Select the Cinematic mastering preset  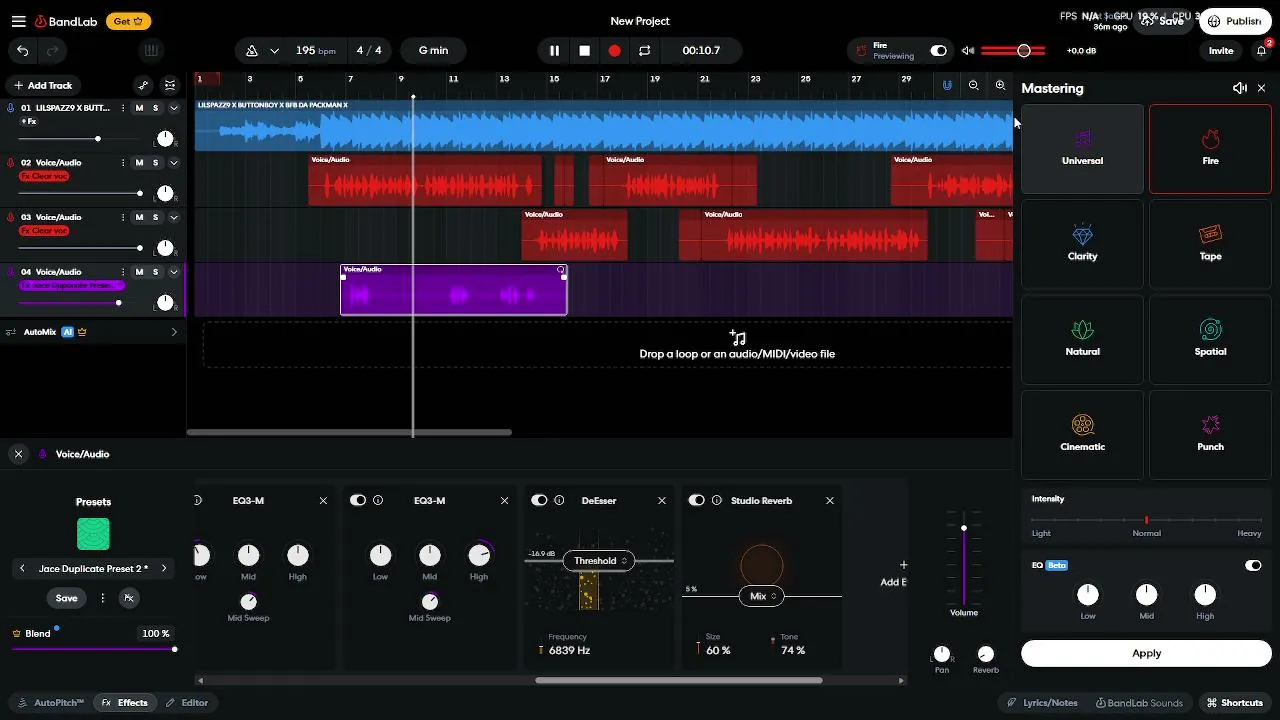pos(1082,434)
